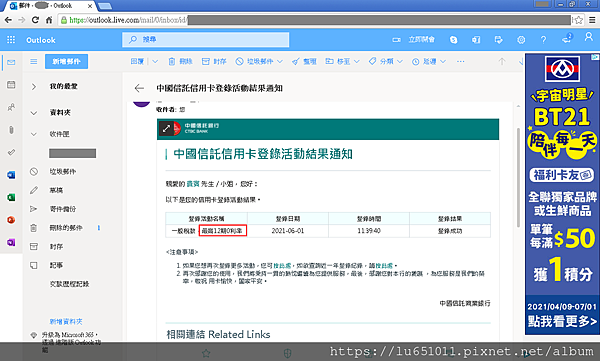Click 整理 sweep in the toolbar
600x361 pixels.
pyautogui.click(x=304, y=62)
